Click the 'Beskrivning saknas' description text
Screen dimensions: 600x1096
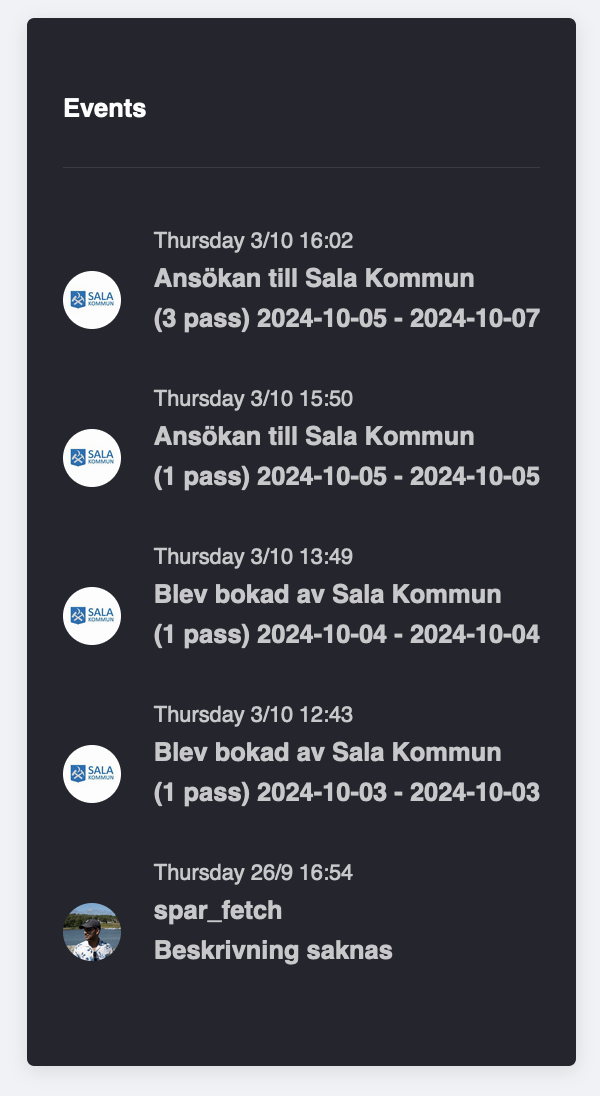coord(273,951)
